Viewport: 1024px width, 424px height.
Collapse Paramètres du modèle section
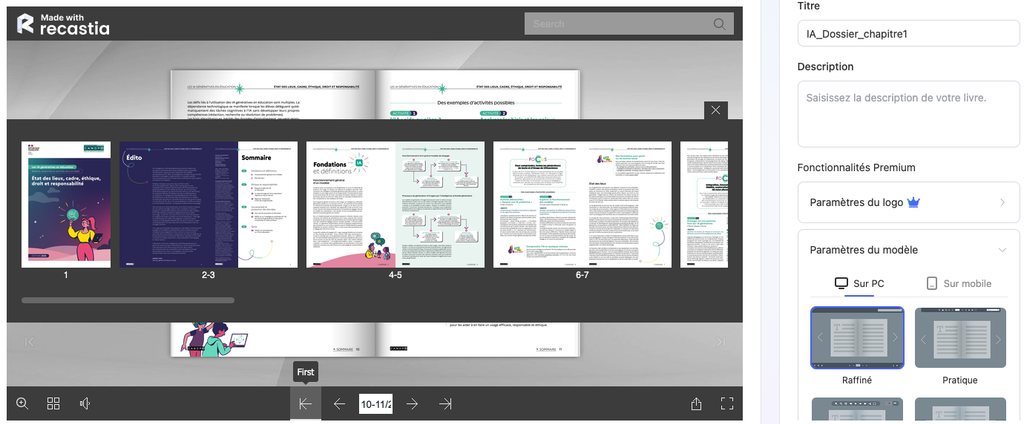pos(908,250)
